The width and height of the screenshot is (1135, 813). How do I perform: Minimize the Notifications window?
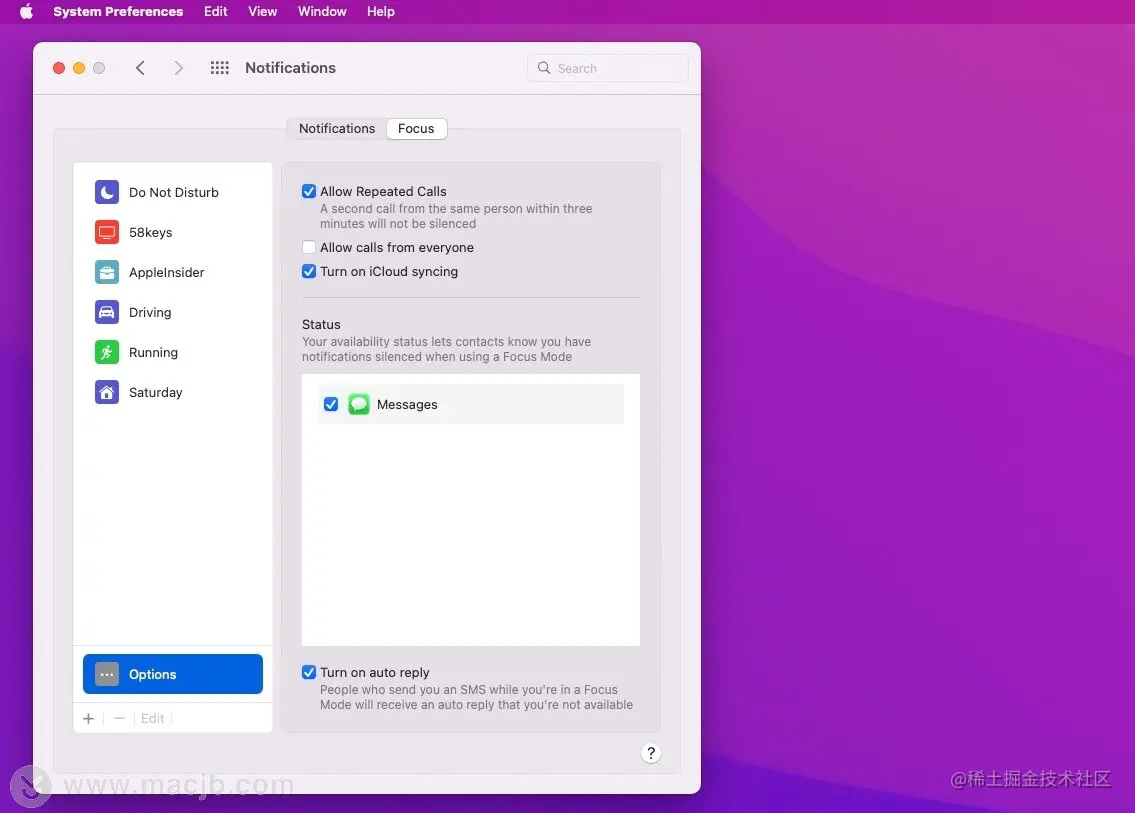pos(79,68)
